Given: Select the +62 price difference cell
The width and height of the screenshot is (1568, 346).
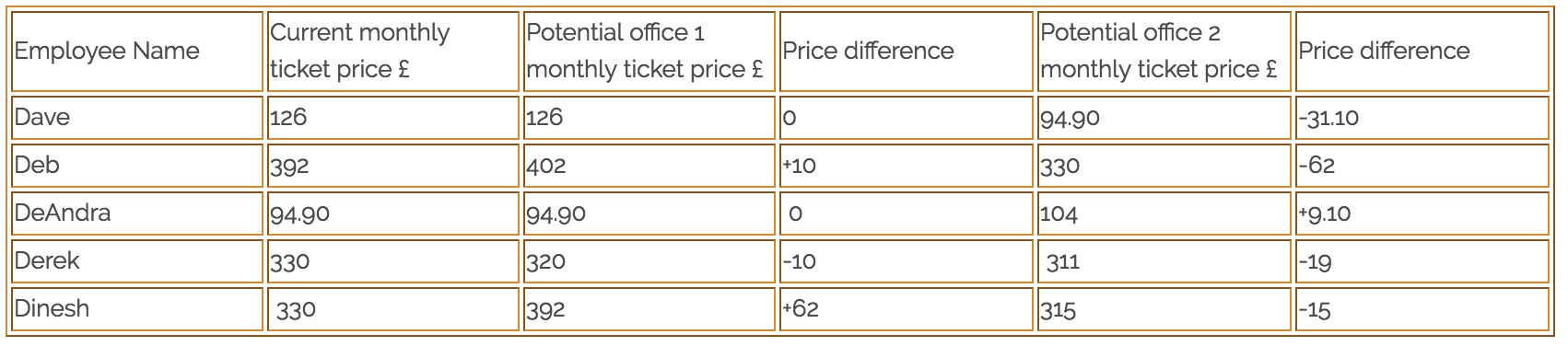Looking at the screenshot, I should coord(907,309).
